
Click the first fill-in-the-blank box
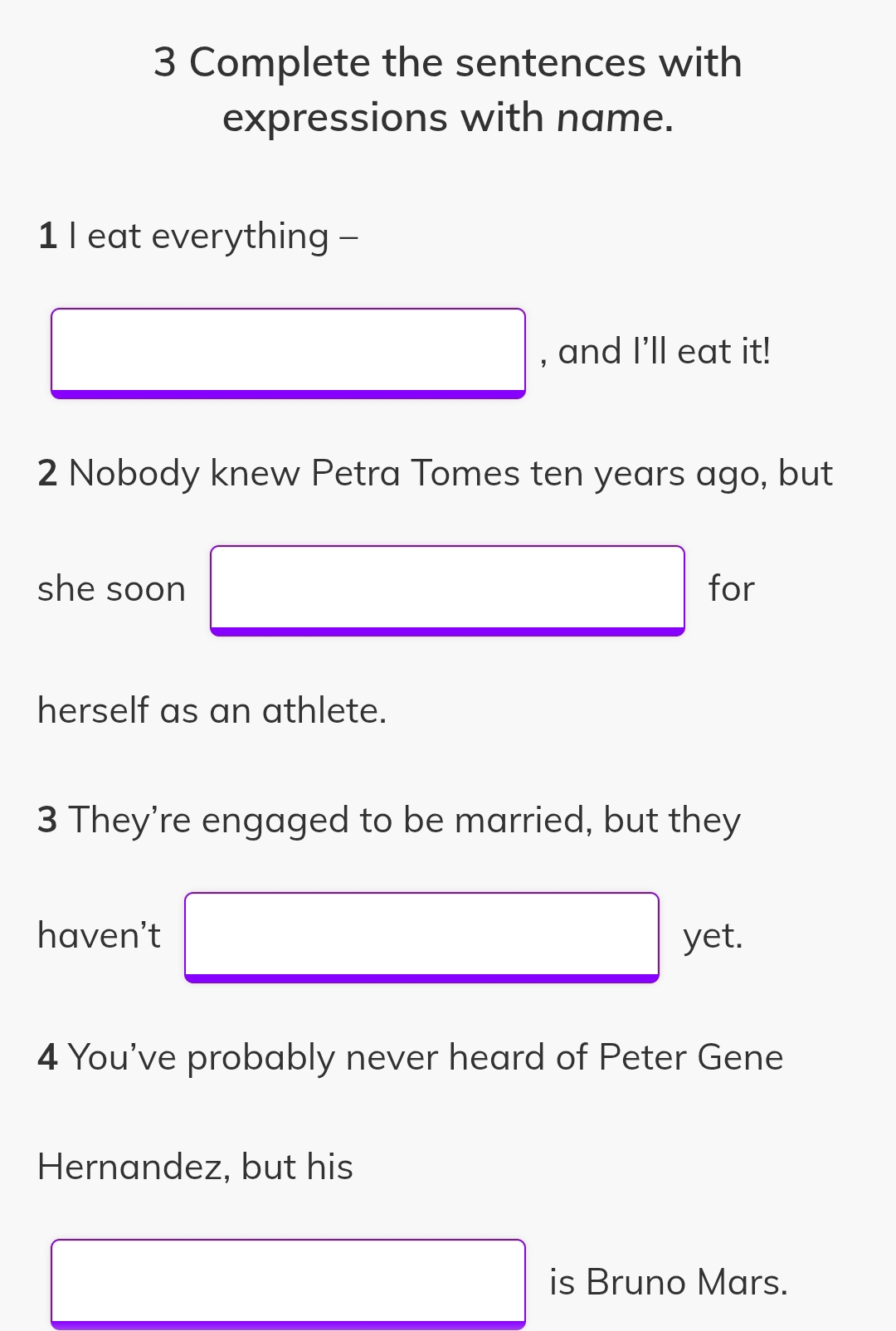click(288, 352)
